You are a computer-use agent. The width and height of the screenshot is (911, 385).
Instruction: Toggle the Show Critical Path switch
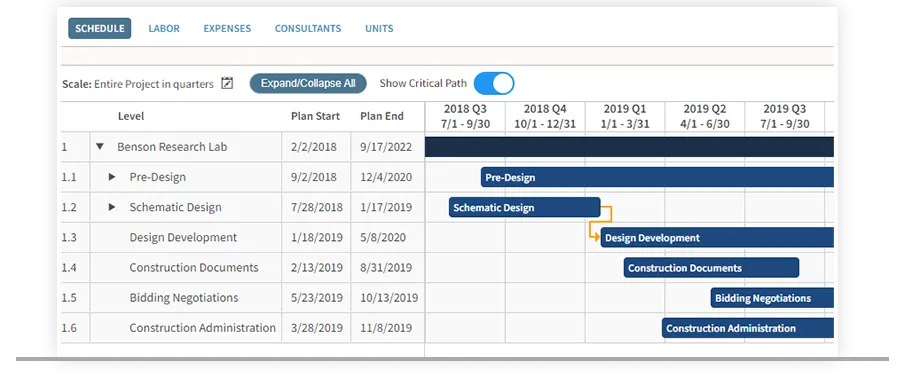click(494, 83)
